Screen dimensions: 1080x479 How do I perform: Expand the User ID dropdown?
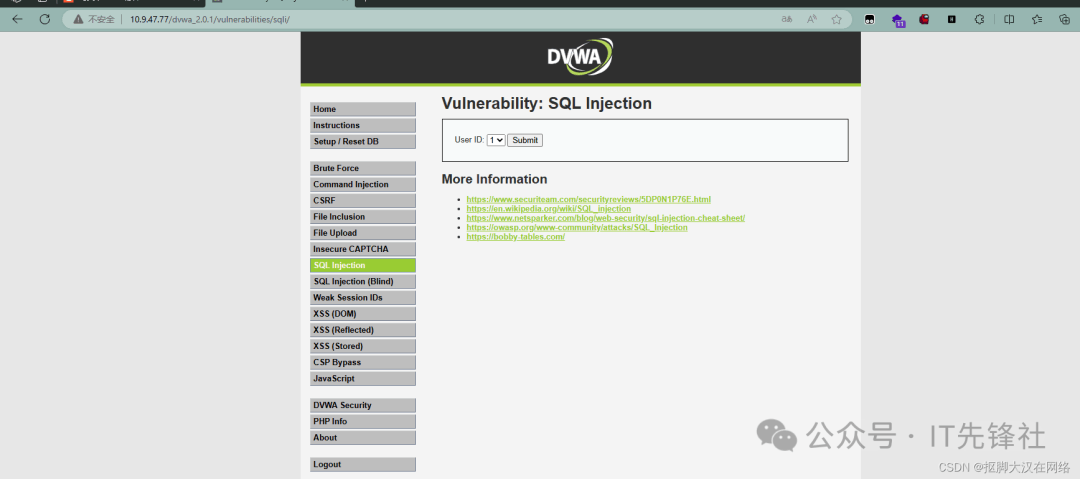tap(496, 140)
